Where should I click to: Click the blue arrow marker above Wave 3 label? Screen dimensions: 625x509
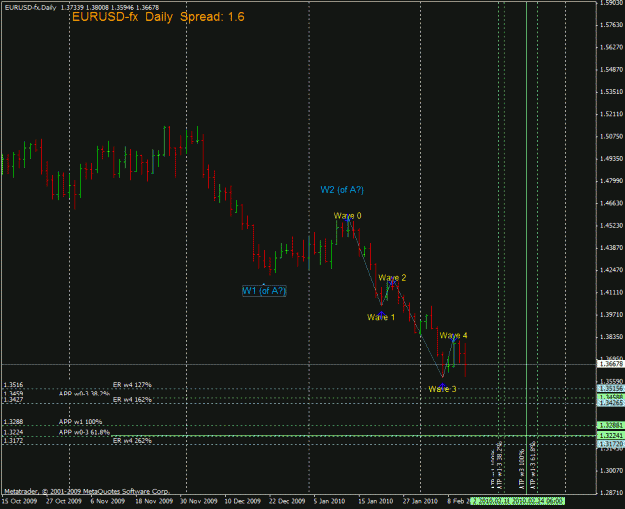click(442, 385)
